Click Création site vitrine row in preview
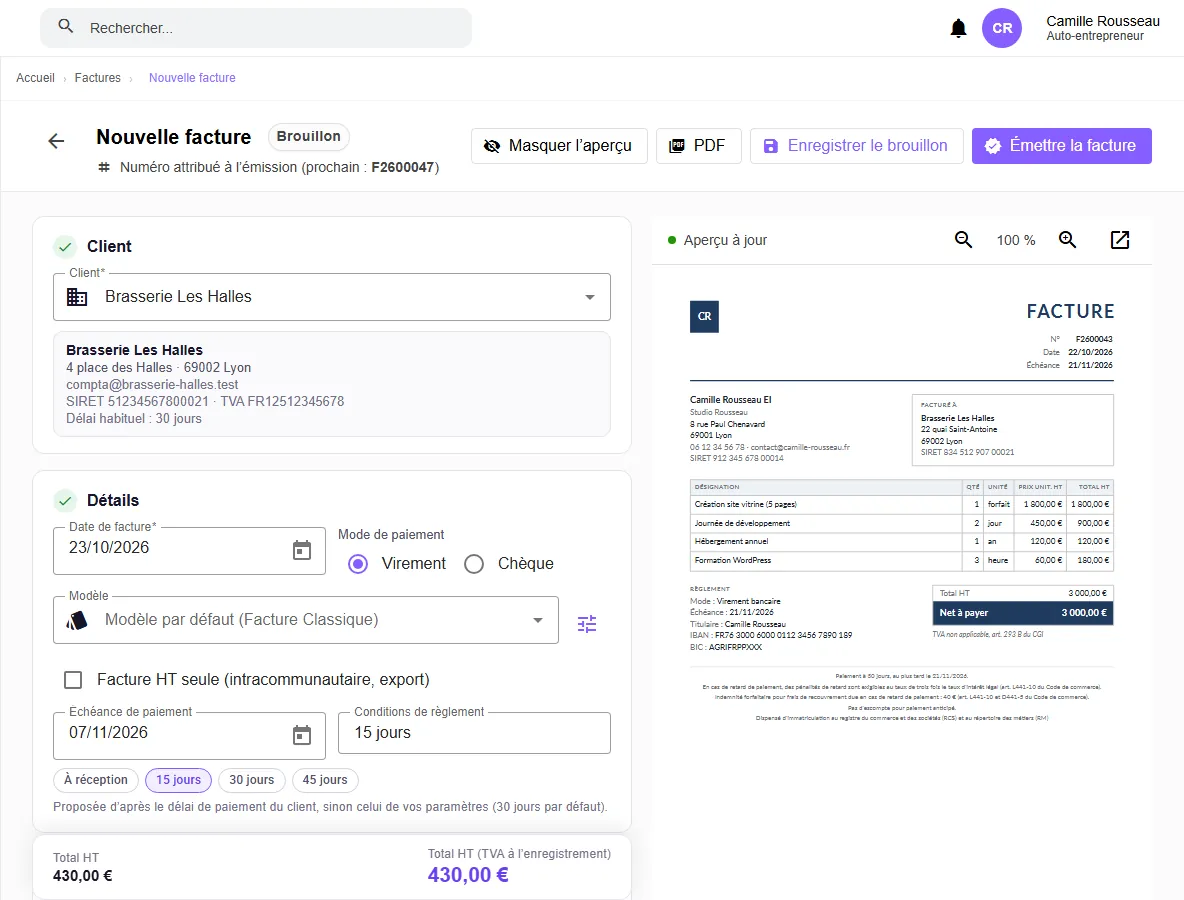 click(x=901, y=504)
